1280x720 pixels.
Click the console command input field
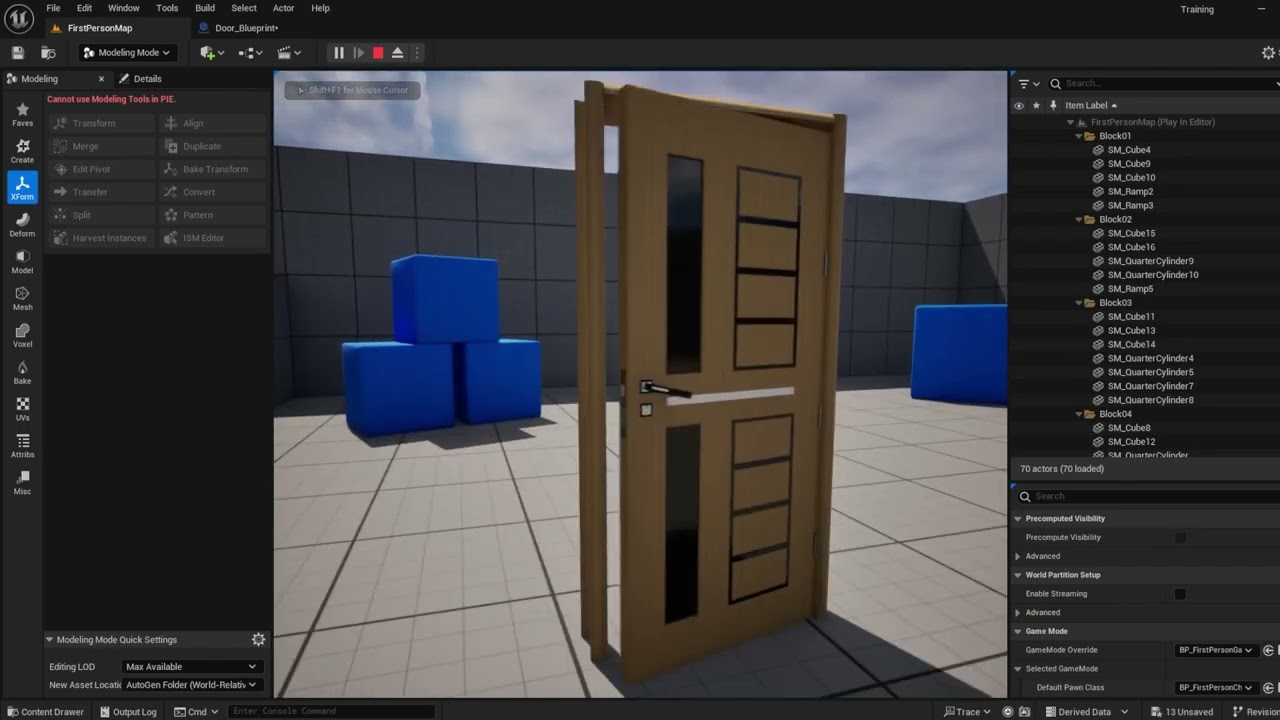point(330,712)
